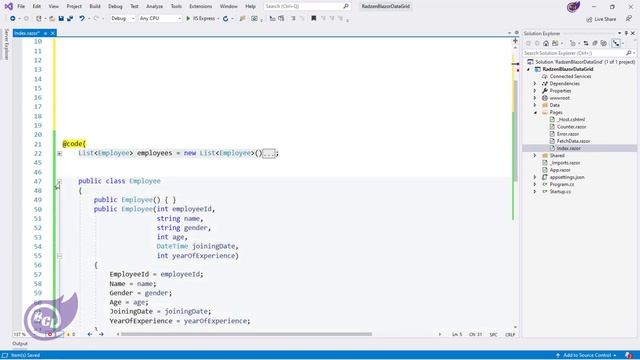This screenshot has height=360, width=640.
Task: Expand the Dependencies node
Action: coord(535,83)
